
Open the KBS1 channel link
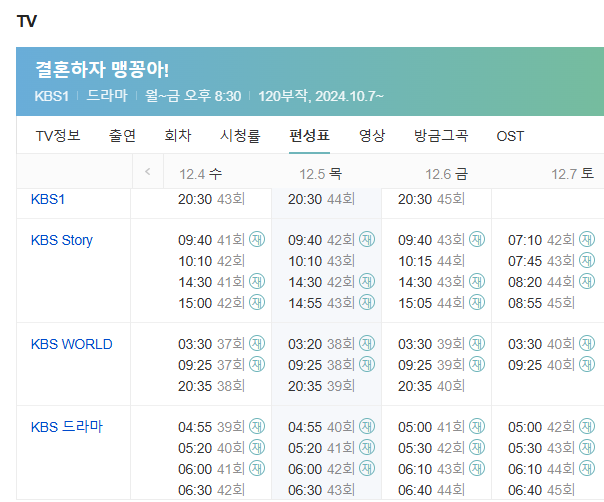click(x=48, y=199)
